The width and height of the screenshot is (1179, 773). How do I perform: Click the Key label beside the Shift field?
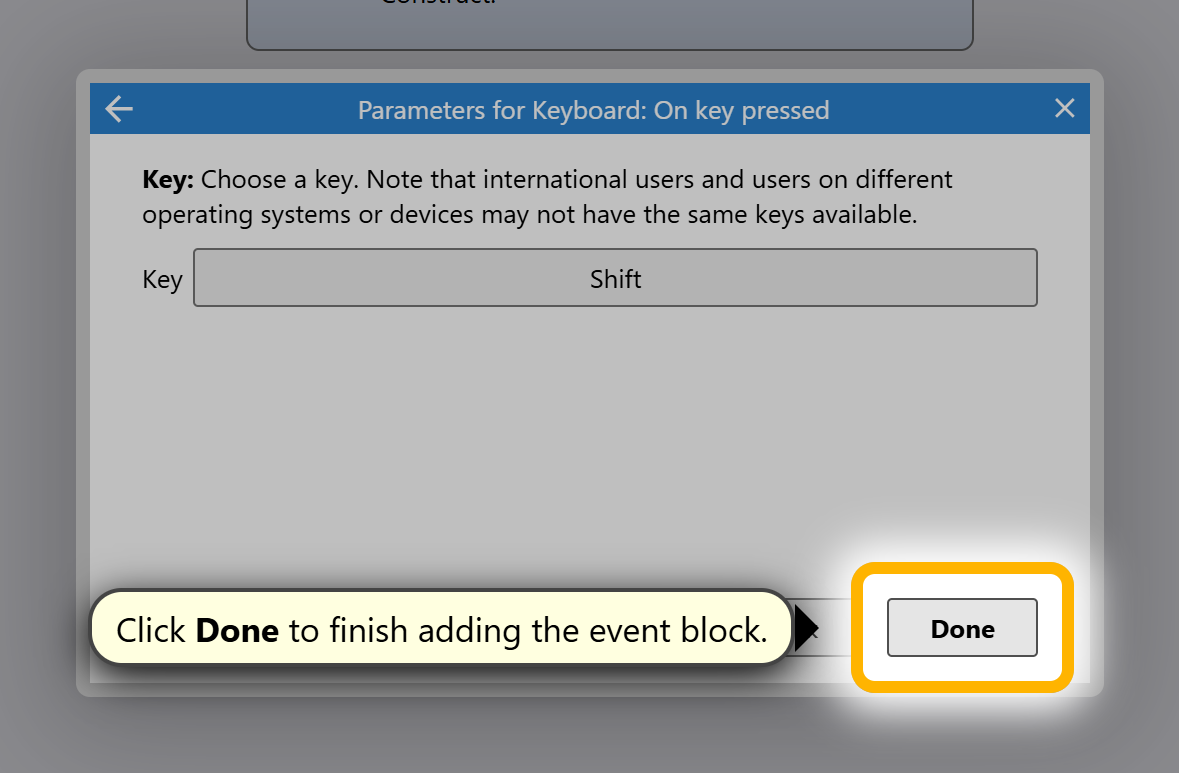tap(162, 280)
